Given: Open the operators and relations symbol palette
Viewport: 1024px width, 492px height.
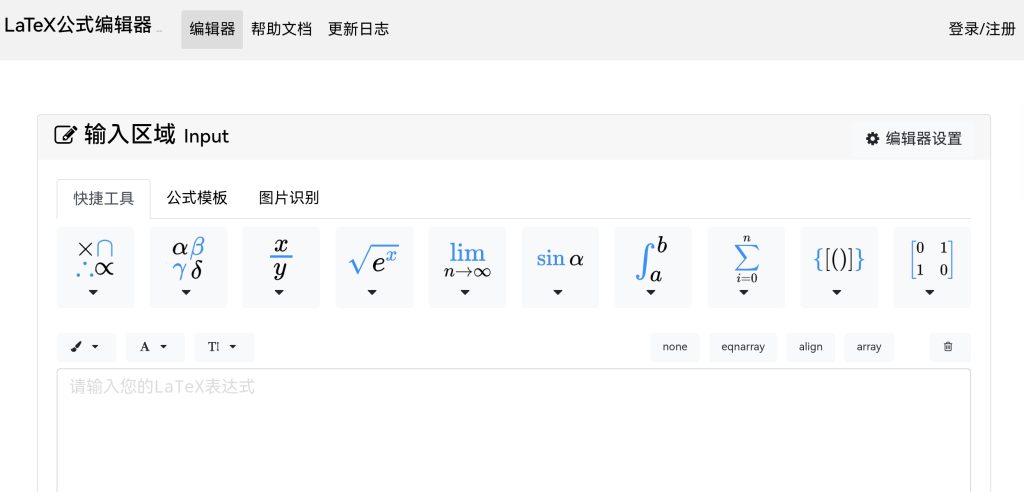Looking at the screenshot, I should [x=95, y=266].
